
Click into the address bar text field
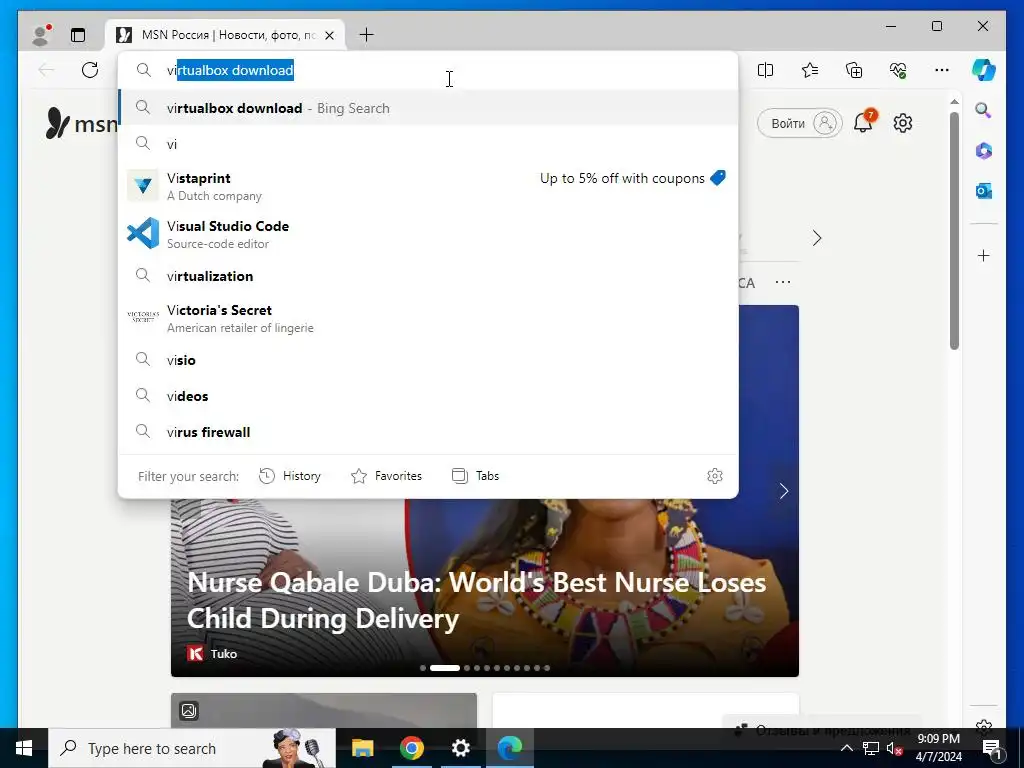point(428,70)
